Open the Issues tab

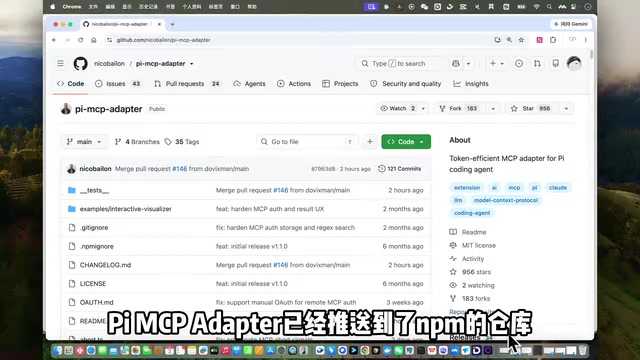coord(118,84)
